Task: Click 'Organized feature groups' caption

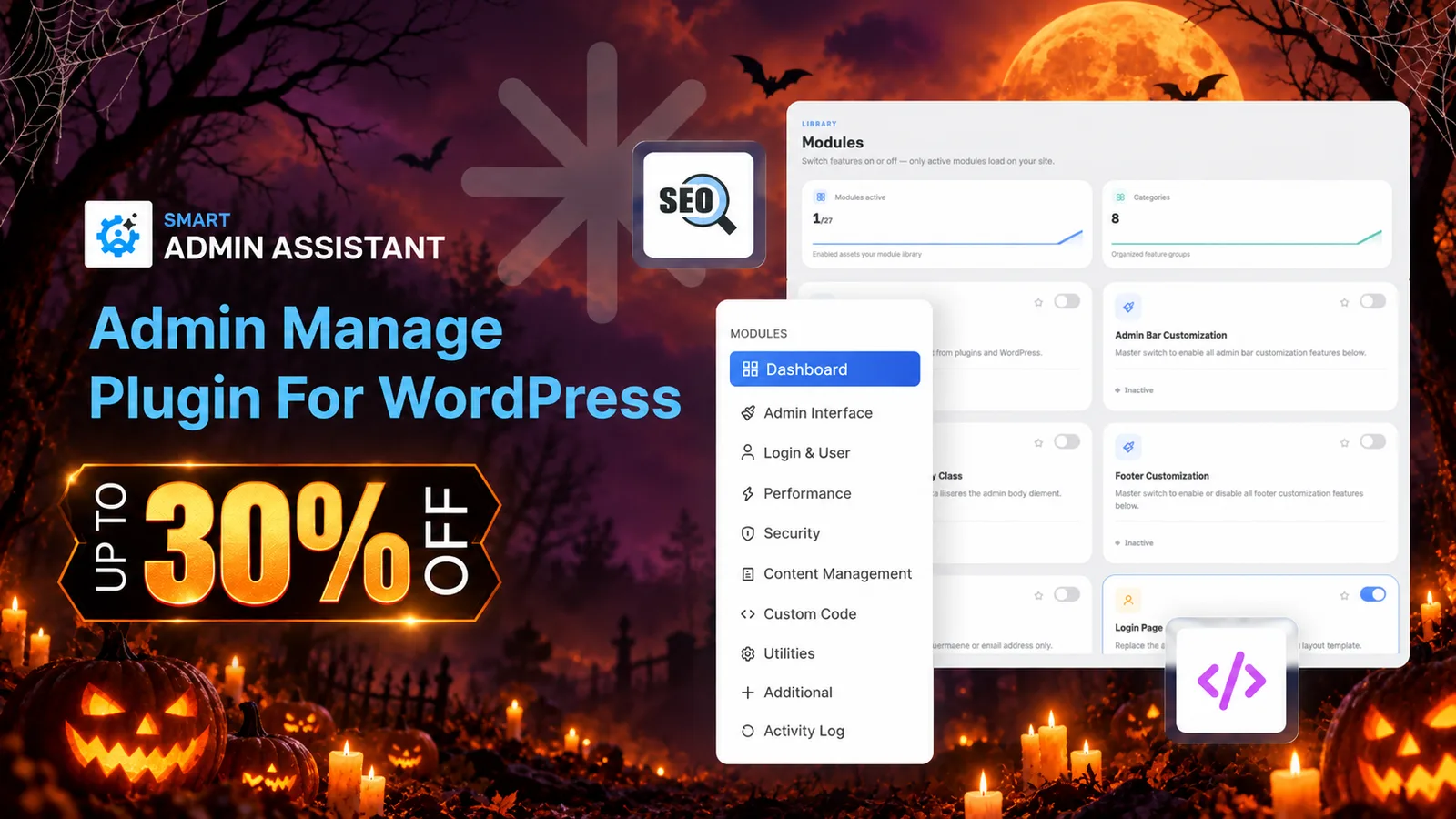Action: 1150,255
